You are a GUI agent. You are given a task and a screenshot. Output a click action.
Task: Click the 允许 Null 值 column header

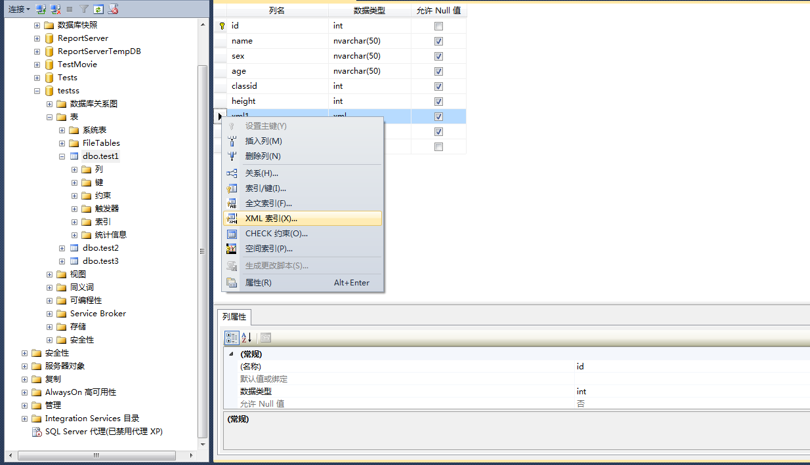coord(439,10)
